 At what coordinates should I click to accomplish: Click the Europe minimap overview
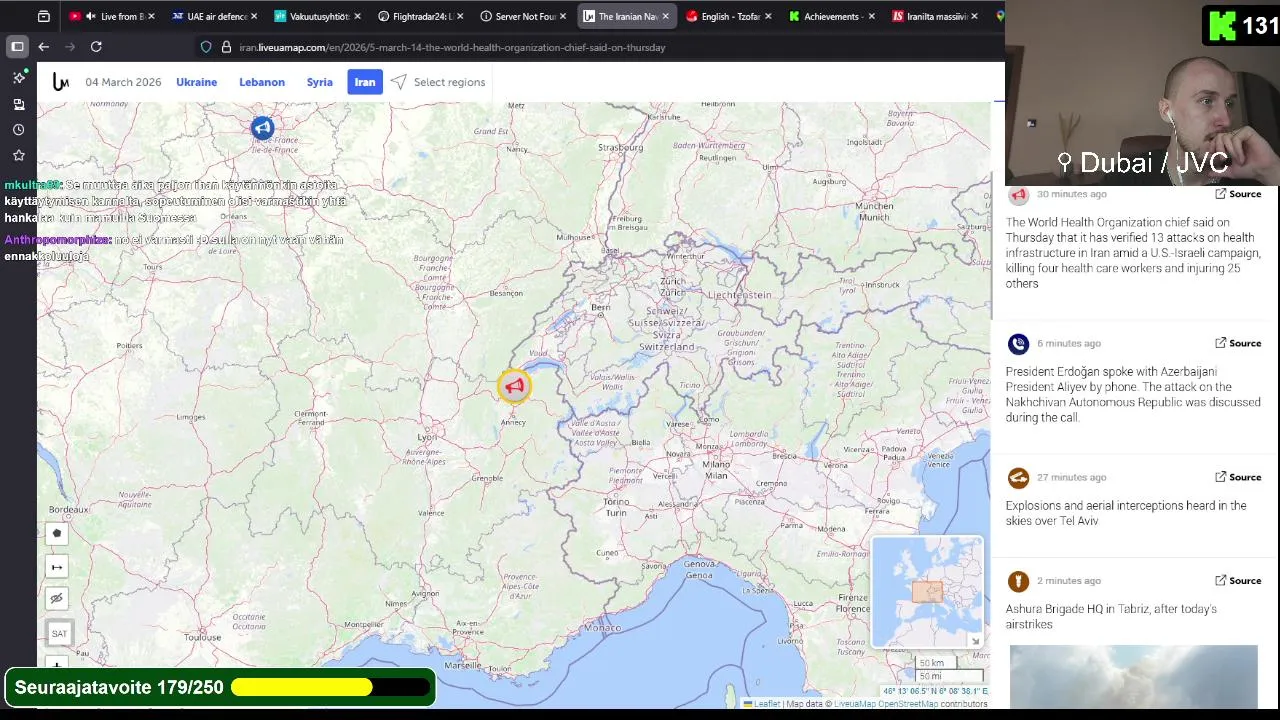pos(927,592)
